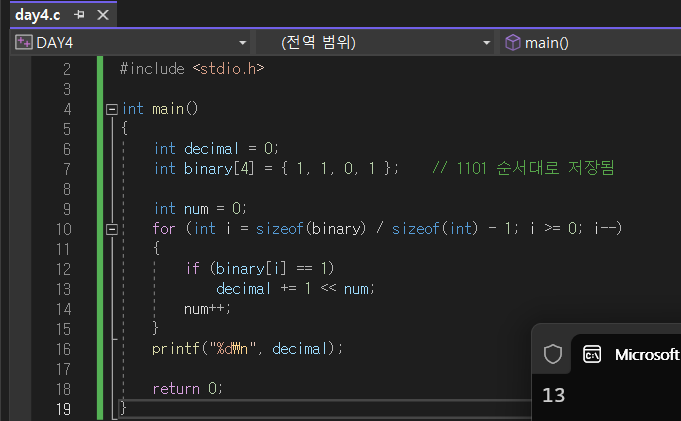Image resolution: width=681 pixels, height=421 pixels.
Task: Click the printf statement on line 16
Action: click(x=247, y=348)
